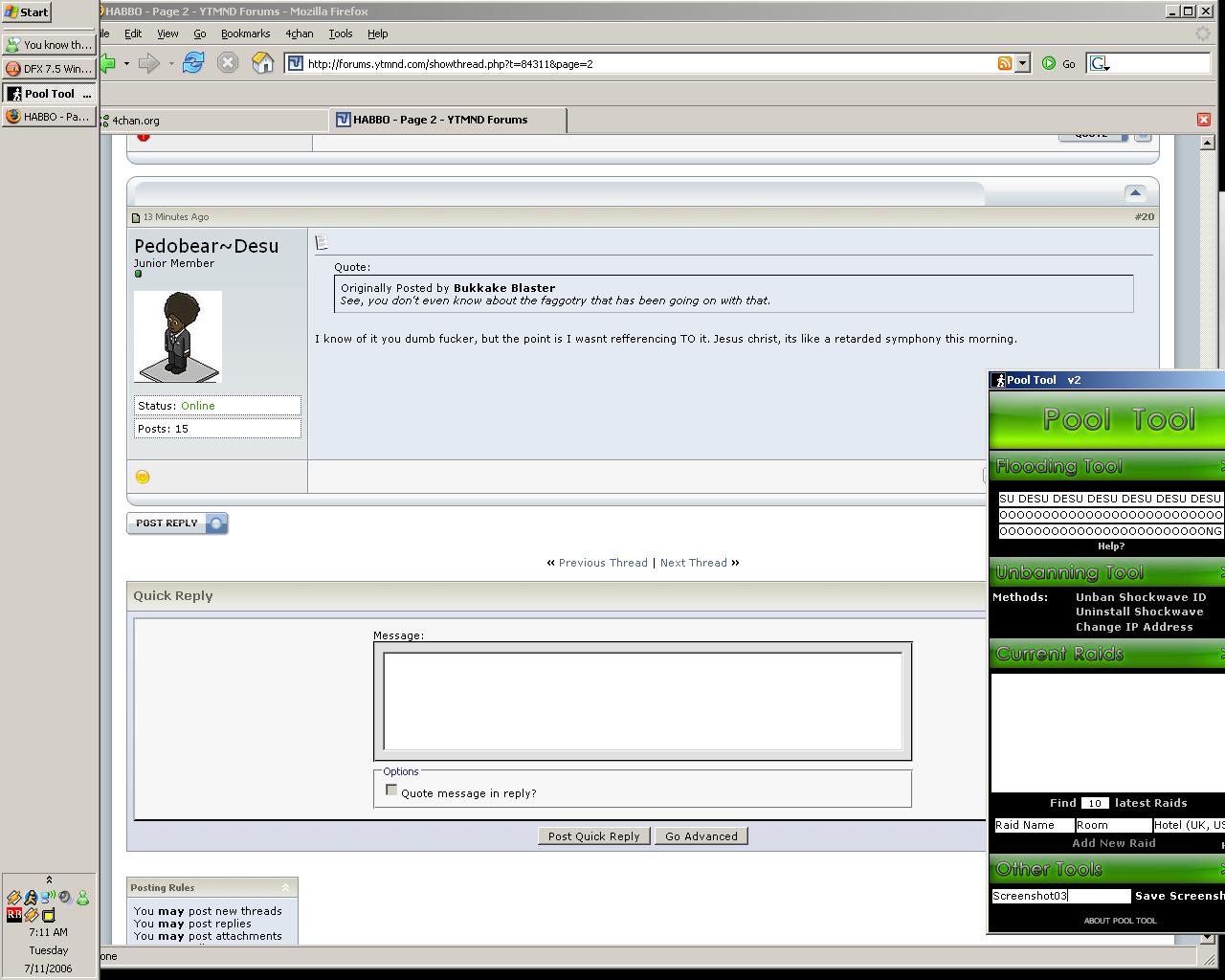Click the POST REPLY button
Viewport: 1225px width, 980px height.
click(177, 523)
